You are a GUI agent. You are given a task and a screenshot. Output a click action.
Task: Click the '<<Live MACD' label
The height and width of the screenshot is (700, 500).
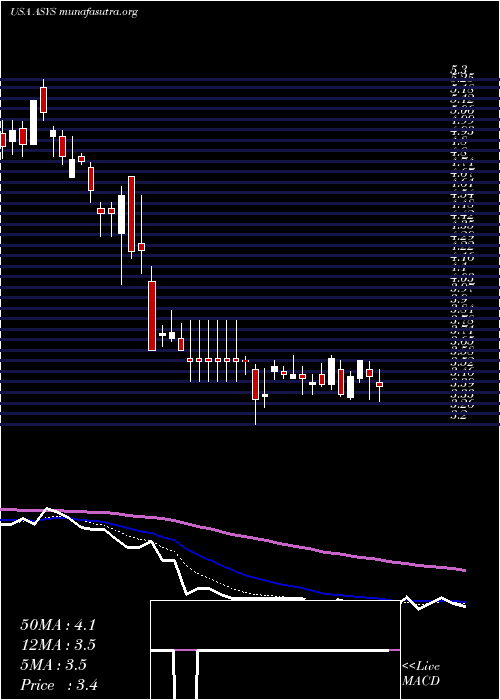[x=421, y=674]
